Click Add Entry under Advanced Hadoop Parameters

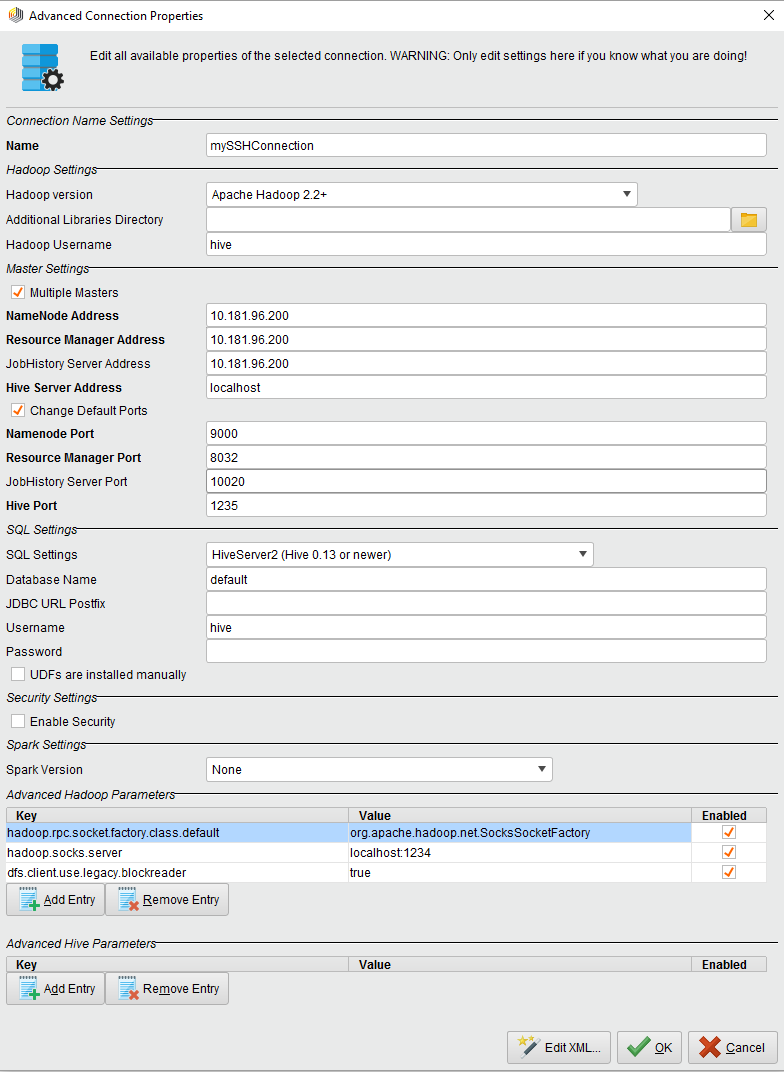coord(55,900)
